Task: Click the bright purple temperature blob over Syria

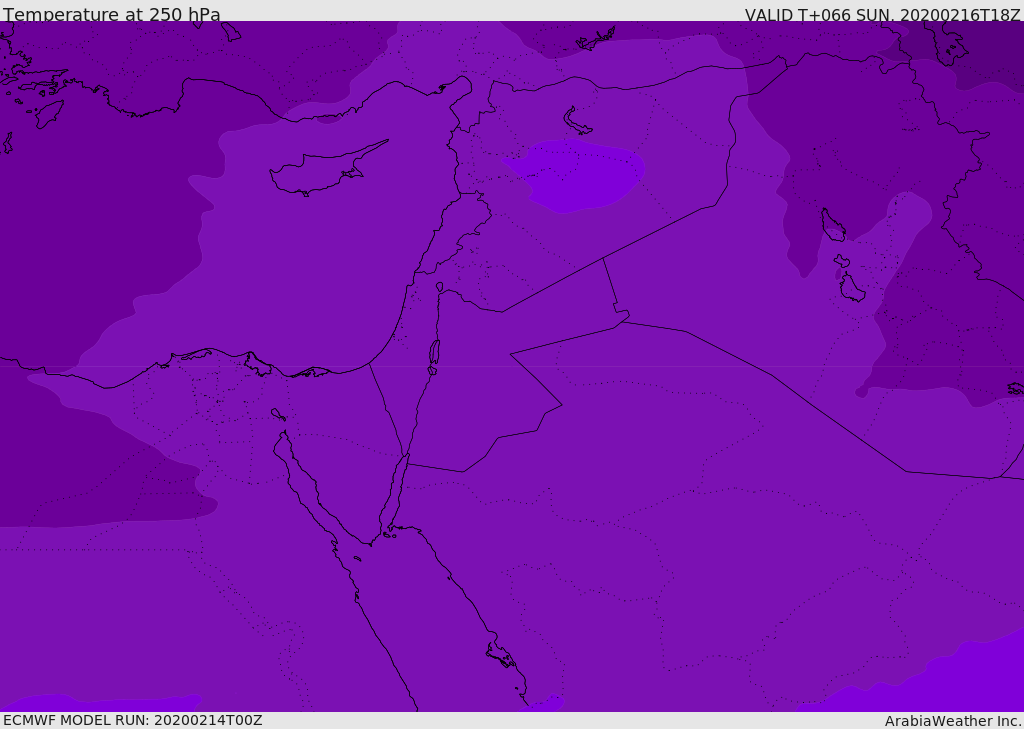Action: pyautogui.click(x=575, y=175)
